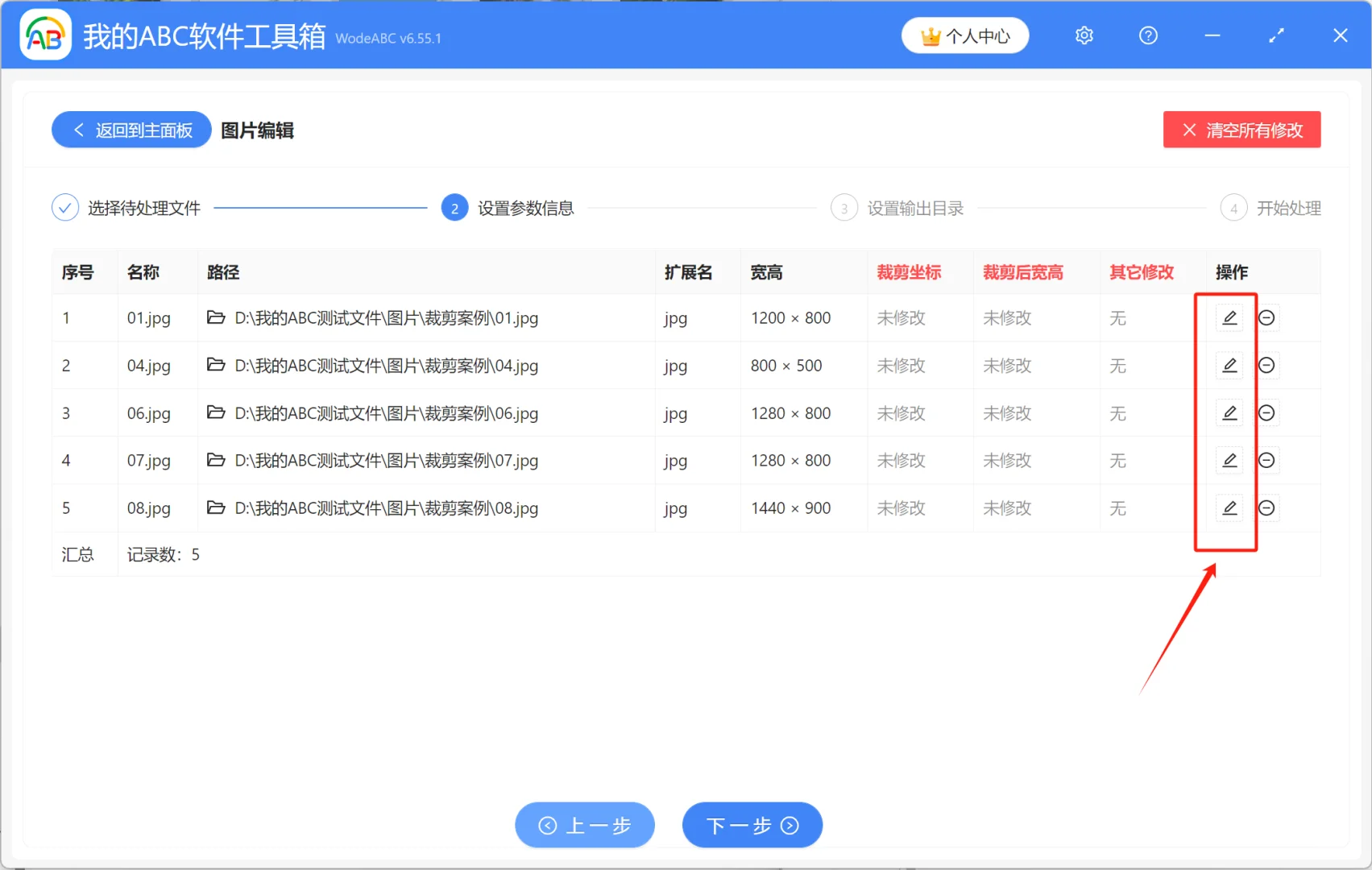Screen dimensions: 1372x870
Task: Proceed by clicking 下一步
Action: coord(751,825)
